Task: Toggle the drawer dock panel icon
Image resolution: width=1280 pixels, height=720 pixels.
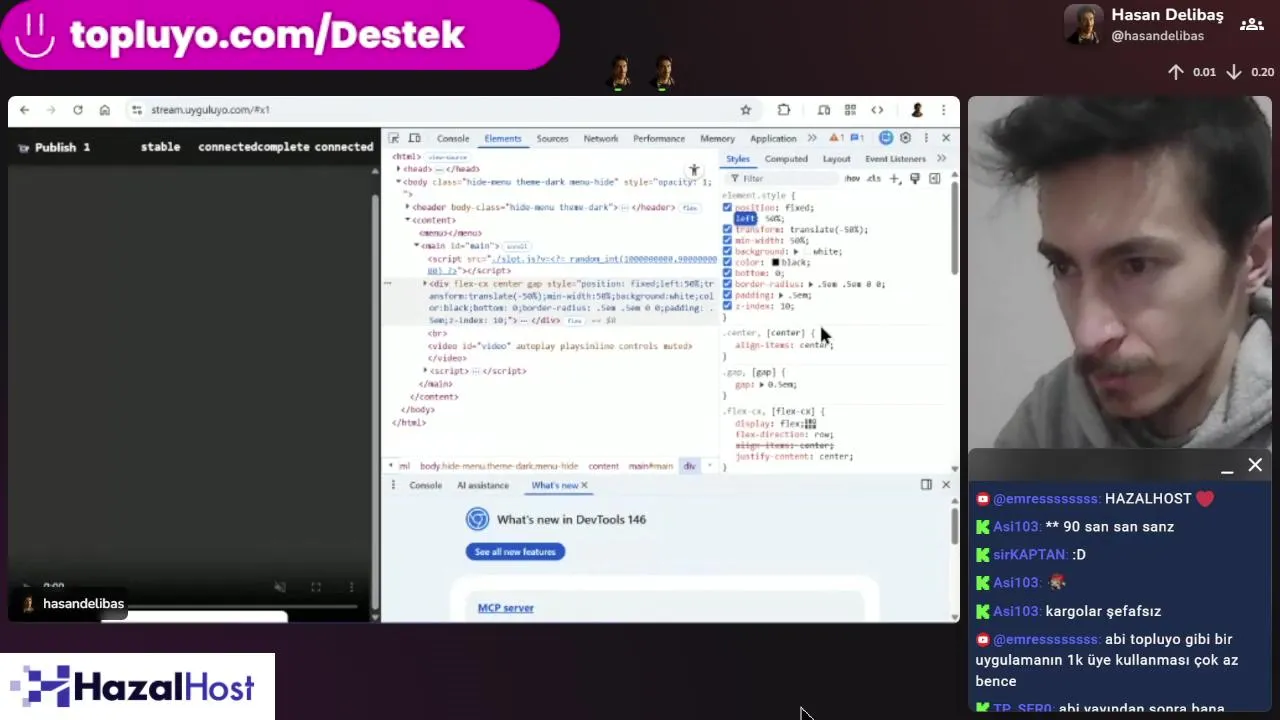Action: [x=926, y=485]
